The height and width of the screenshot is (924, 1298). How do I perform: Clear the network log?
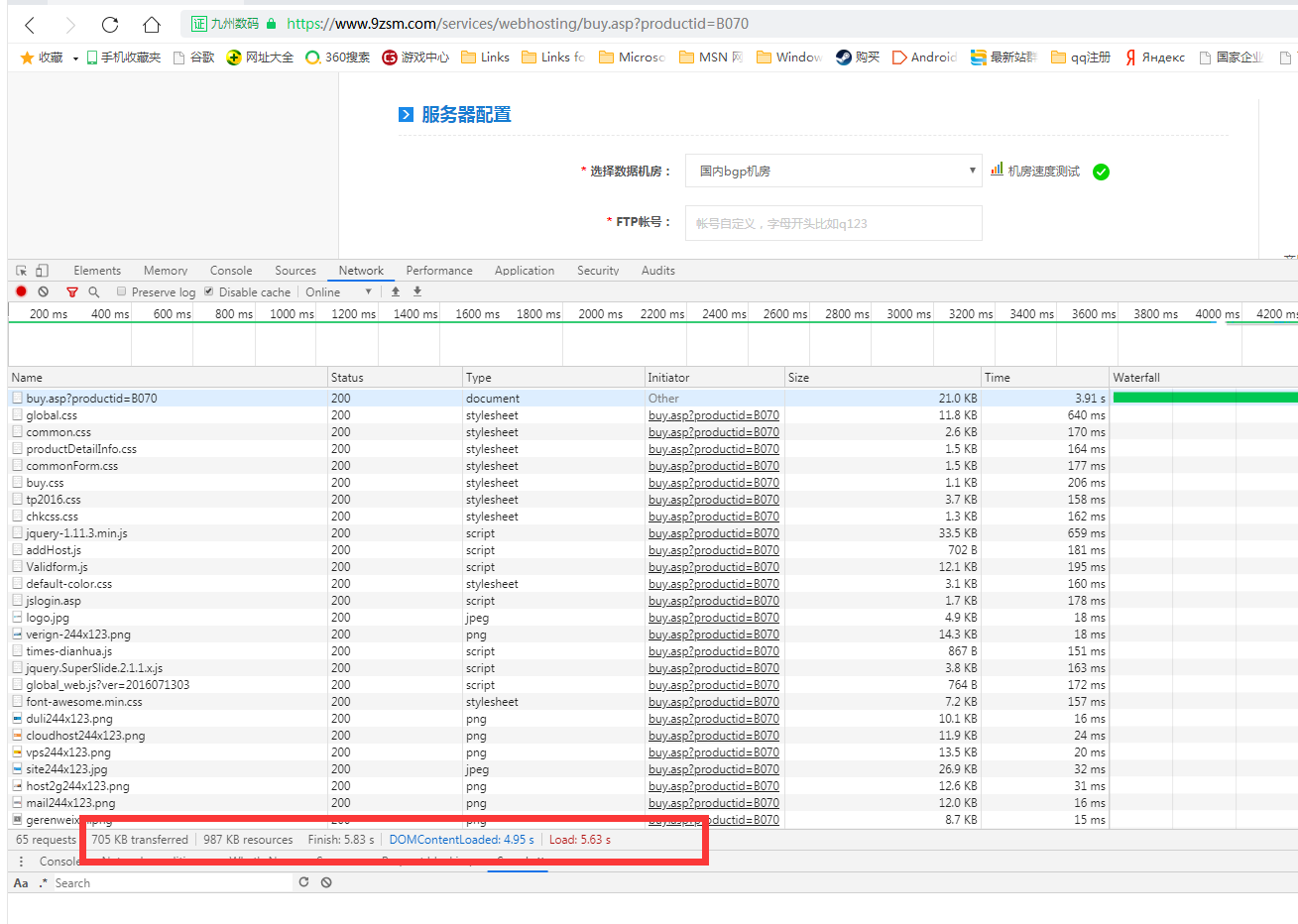point(44,291)
